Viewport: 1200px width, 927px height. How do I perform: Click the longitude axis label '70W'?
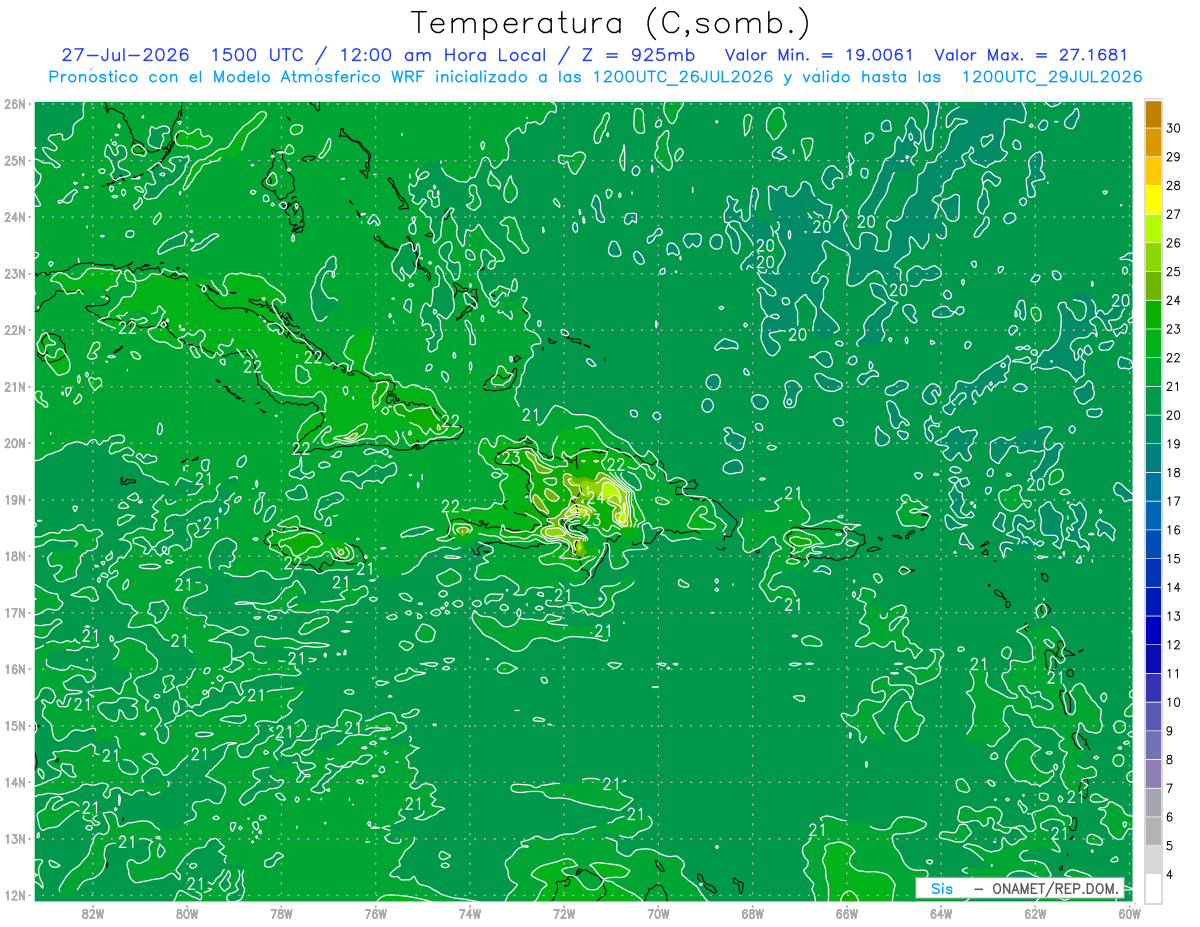tap(658, 913)
